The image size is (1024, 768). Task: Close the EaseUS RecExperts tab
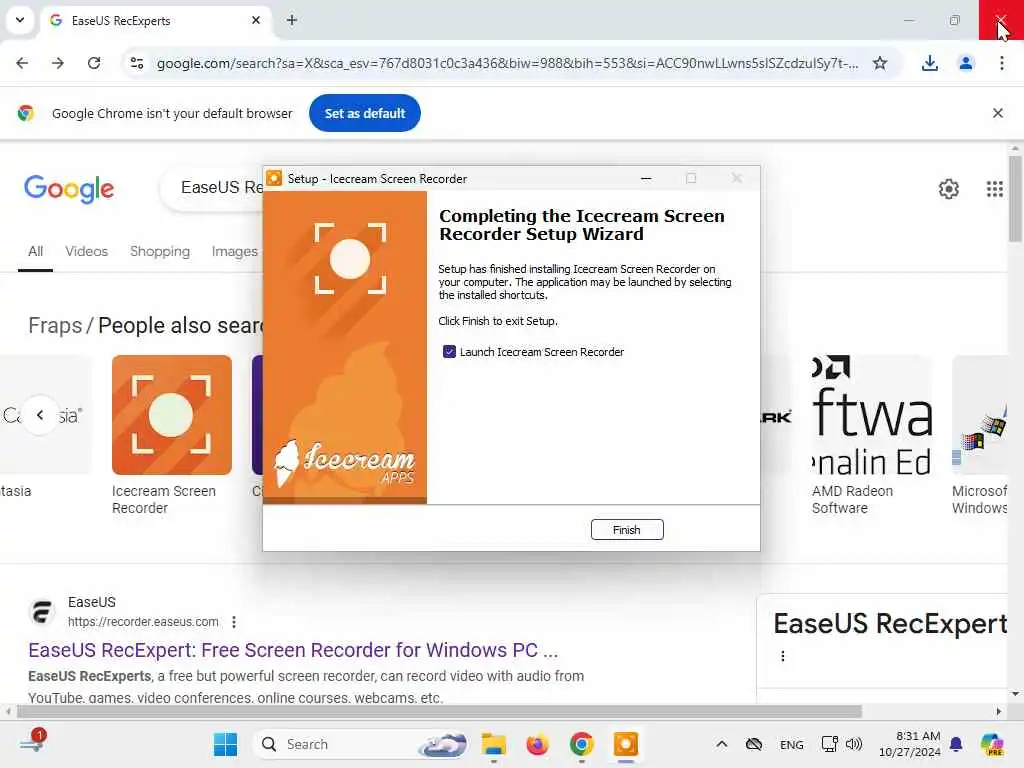(256, 20)
